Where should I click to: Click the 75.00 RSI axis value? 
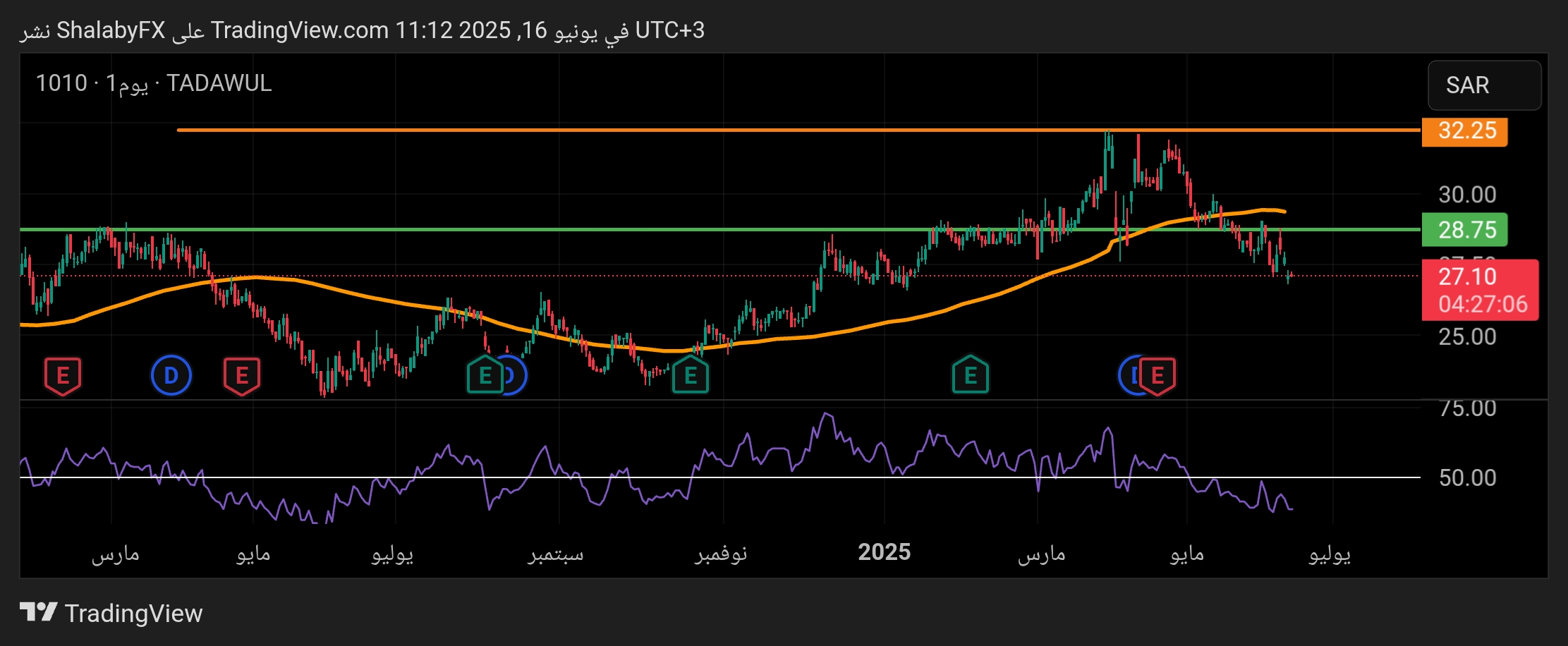1467,408
